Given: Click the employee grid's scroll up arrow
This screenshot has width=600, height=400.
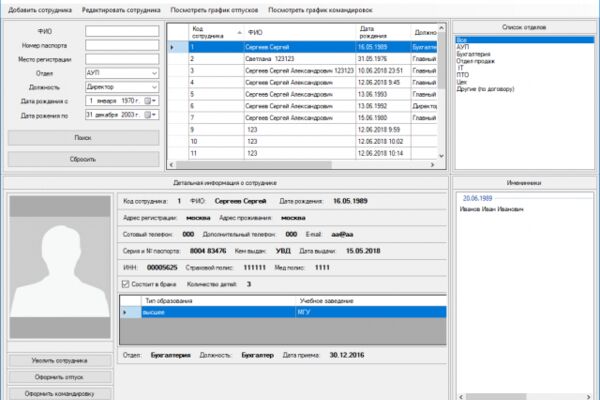Looking at the screenshot, I should click(441, 28).
